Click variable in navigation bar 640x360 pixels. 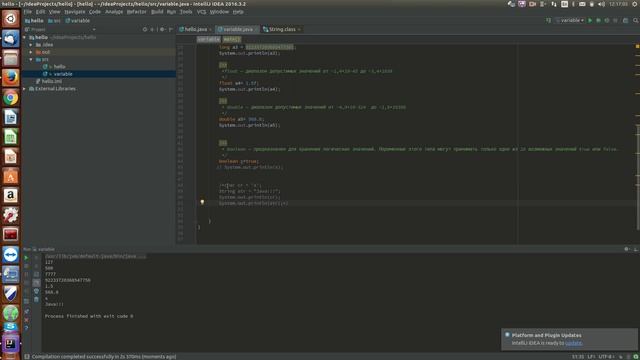[x=78, y=20]
